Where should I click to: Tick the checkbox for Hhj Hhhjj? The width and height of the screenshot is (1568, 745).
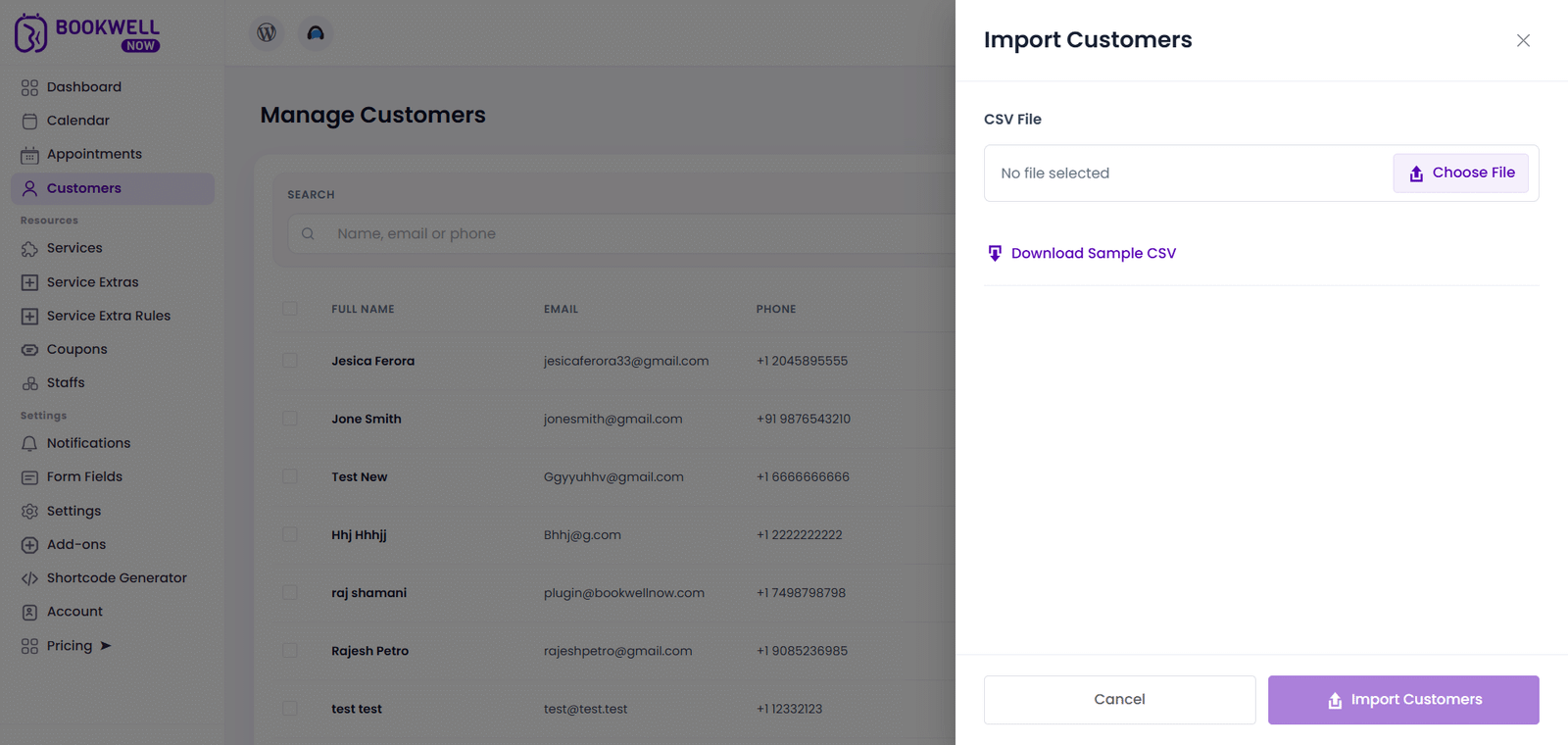click(x=290, y=534)
